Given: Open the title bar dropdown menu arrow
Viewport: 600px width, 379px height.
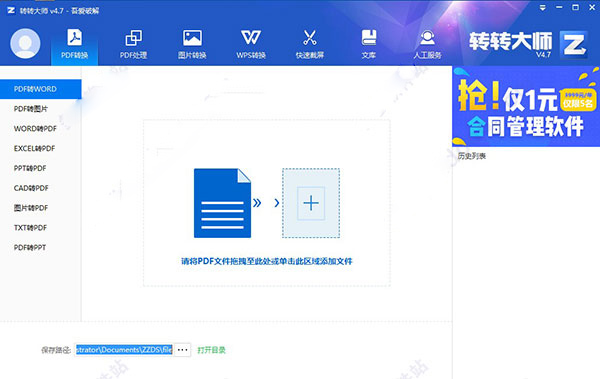Looking at the screenshot, I should point(543,8).
